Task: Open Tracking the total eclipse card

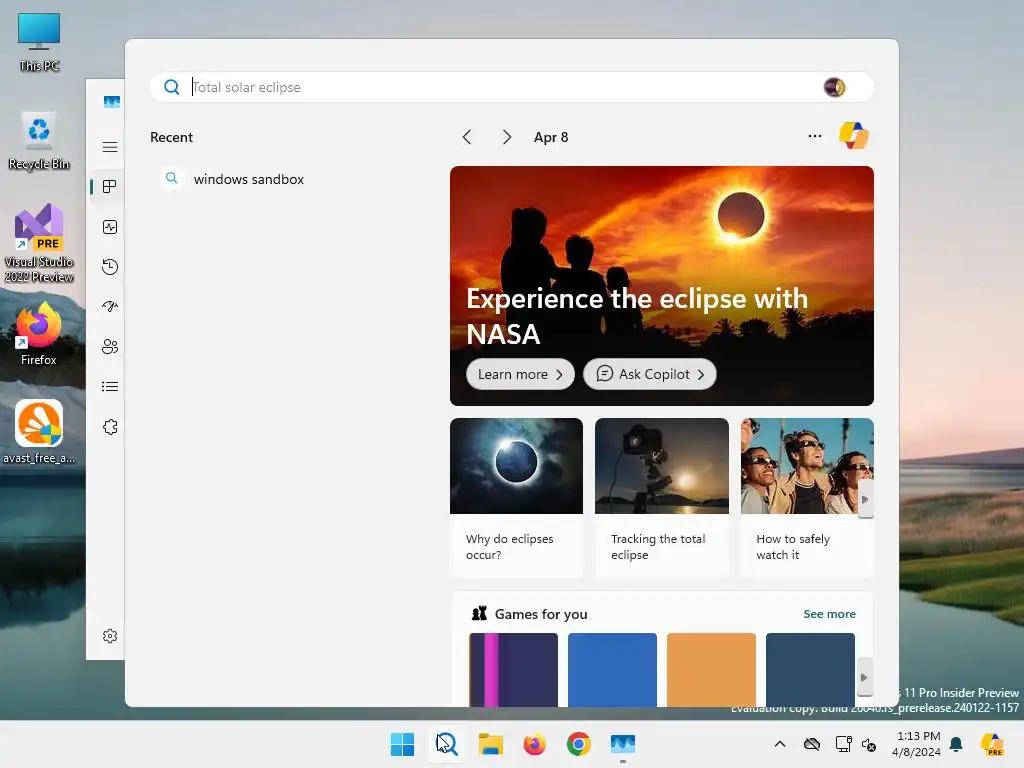Action: point(662,498)
